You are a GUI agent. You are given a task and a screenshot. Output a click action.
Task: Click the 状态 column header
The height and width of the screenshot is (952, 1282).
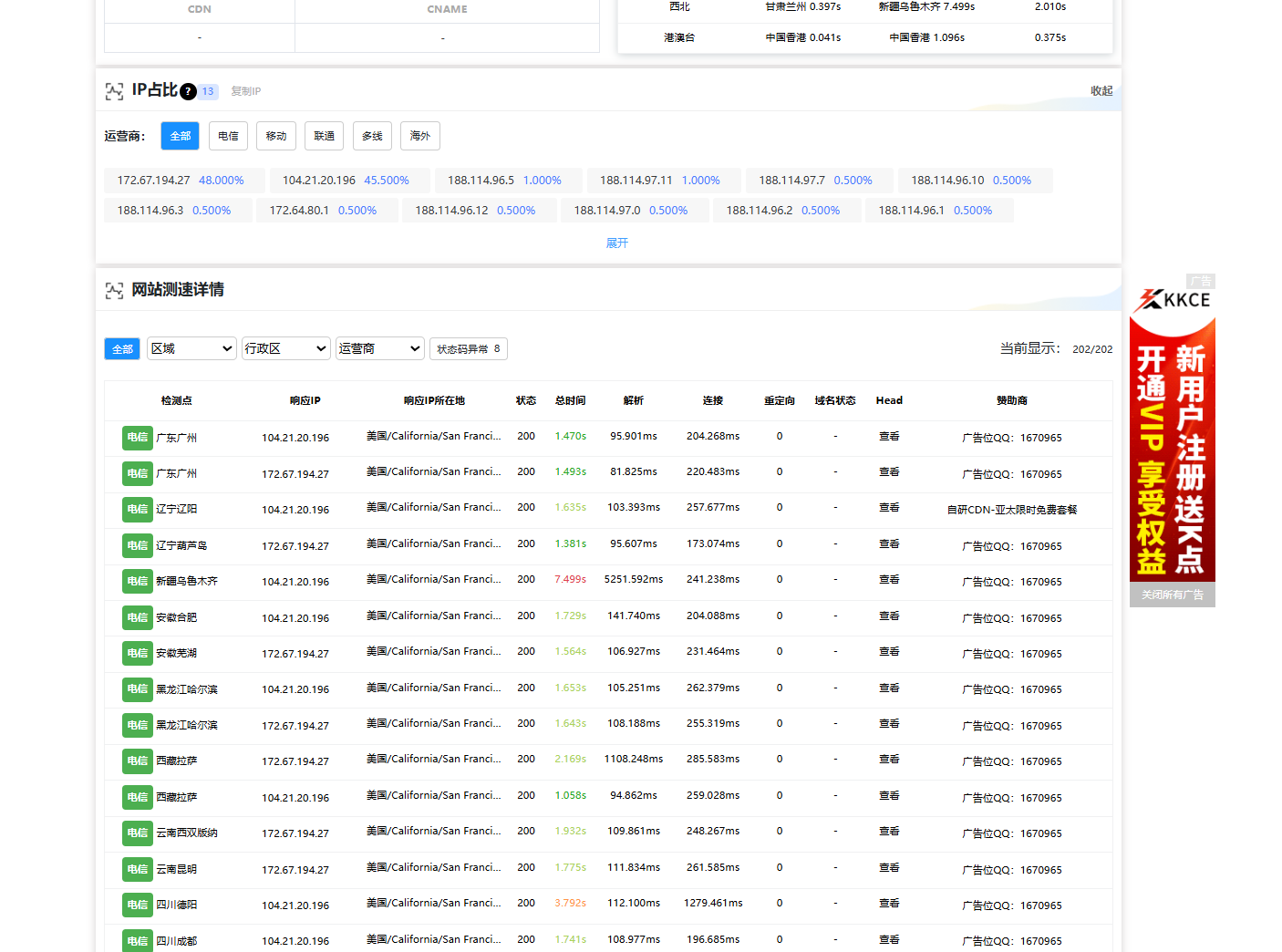click(x=526, y=400)
